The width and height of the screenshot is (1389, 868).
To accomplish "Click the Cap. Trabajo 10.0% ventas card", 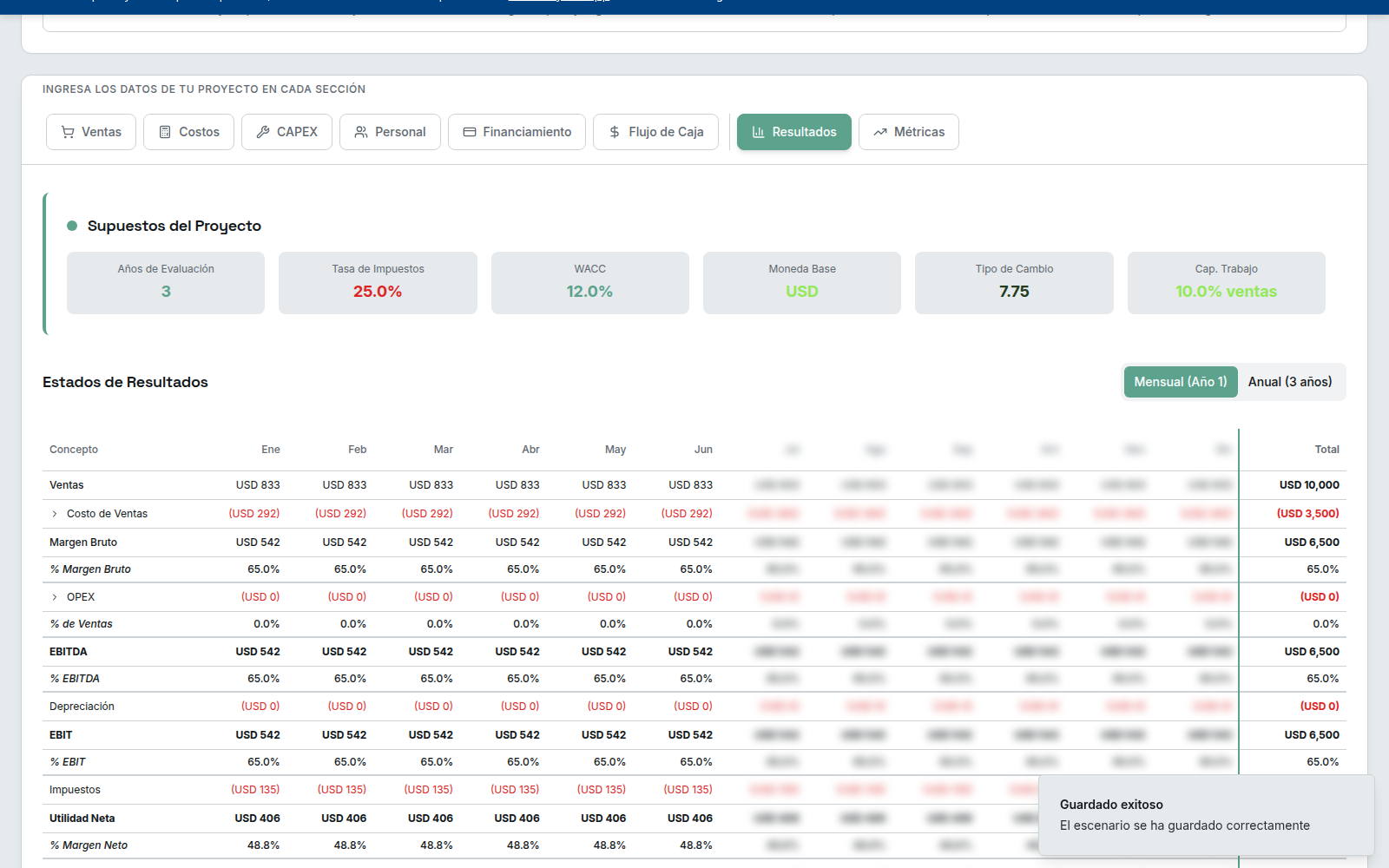I will coord(1227,283).
